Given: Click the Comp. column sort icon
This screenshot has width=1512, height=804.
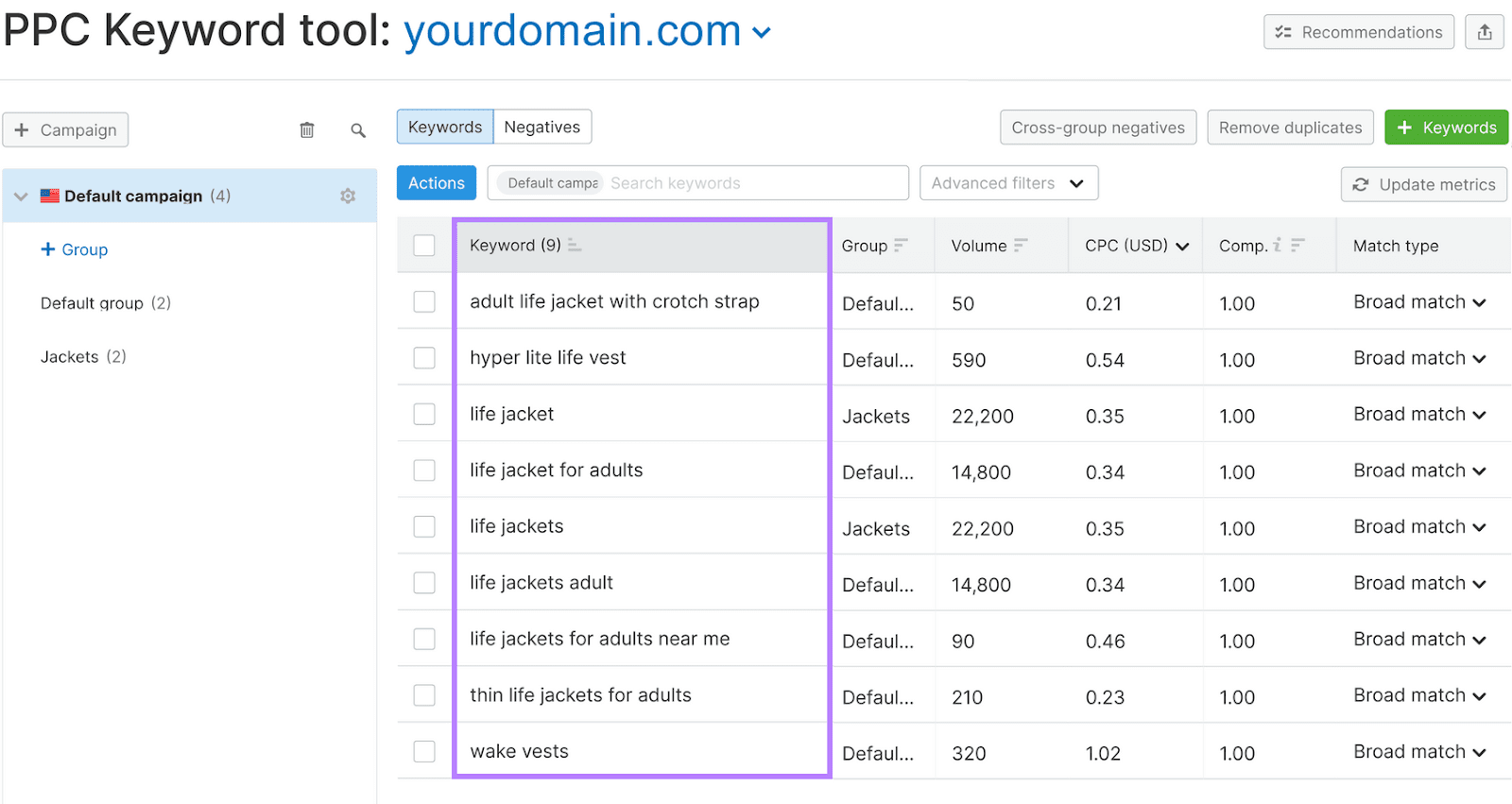Looking at the screenshot, I should (x=1297, y=246).
